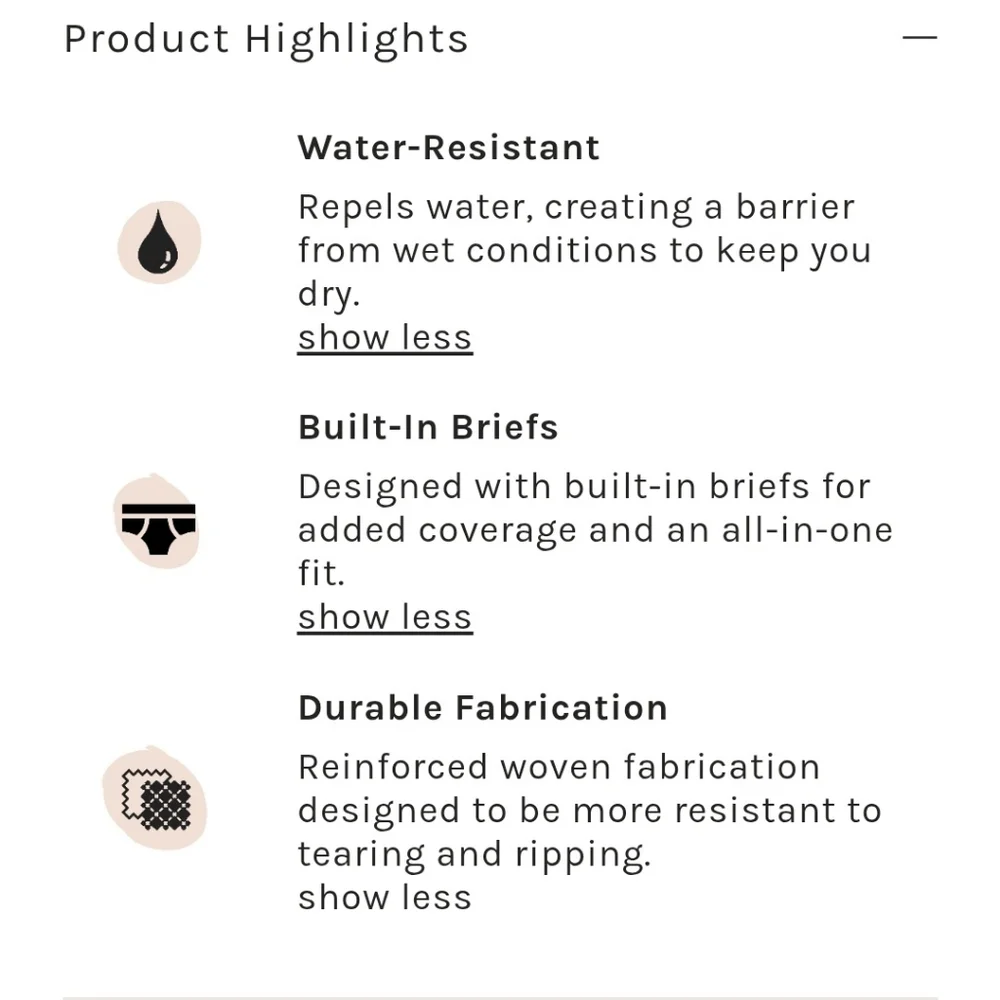This screenshot has width=1000, height=1000.
Task: Select the Water-Resistant heading
Action: tap(449, 148)
